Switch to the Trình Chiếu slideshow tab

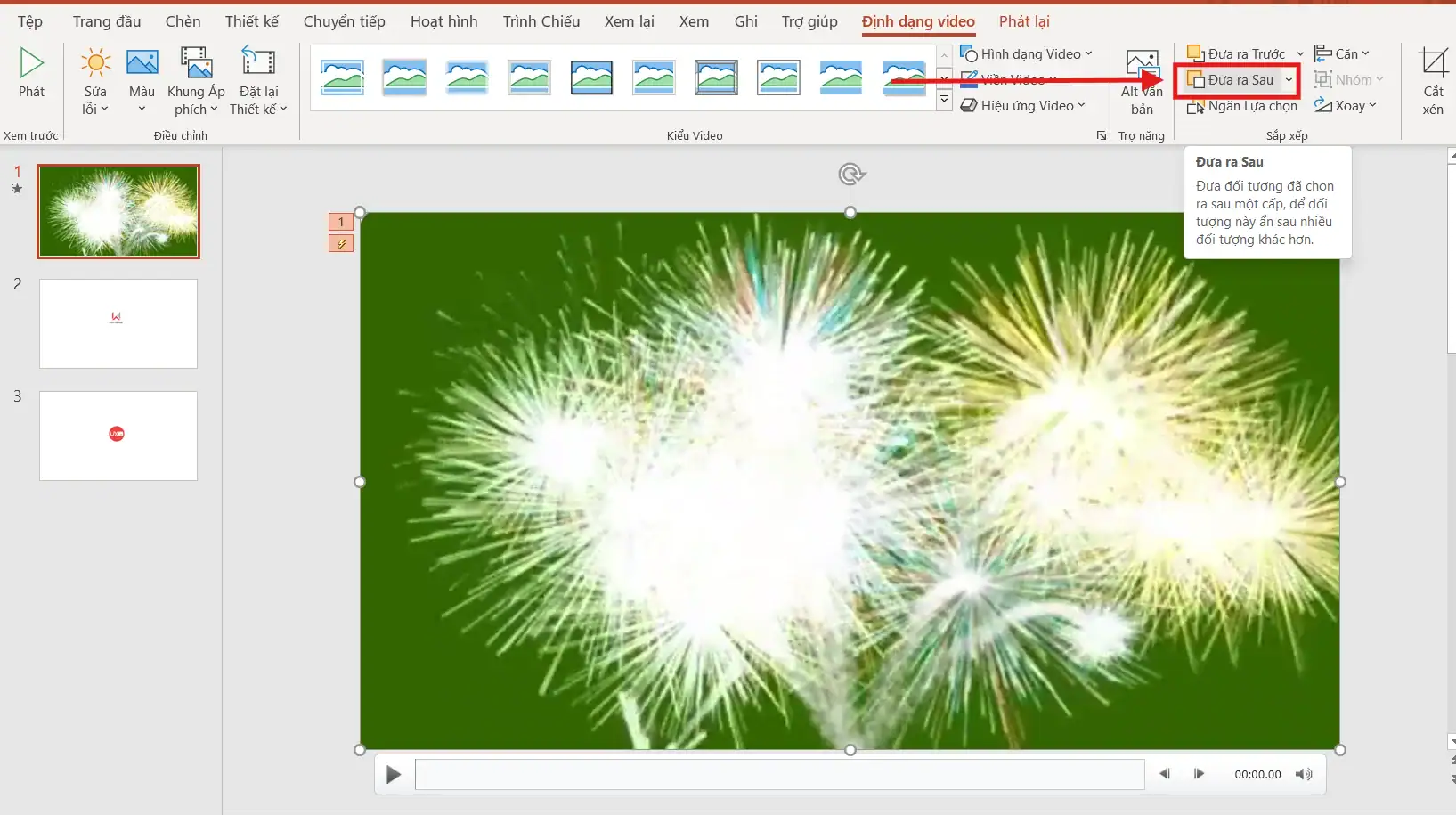point(541,21)
